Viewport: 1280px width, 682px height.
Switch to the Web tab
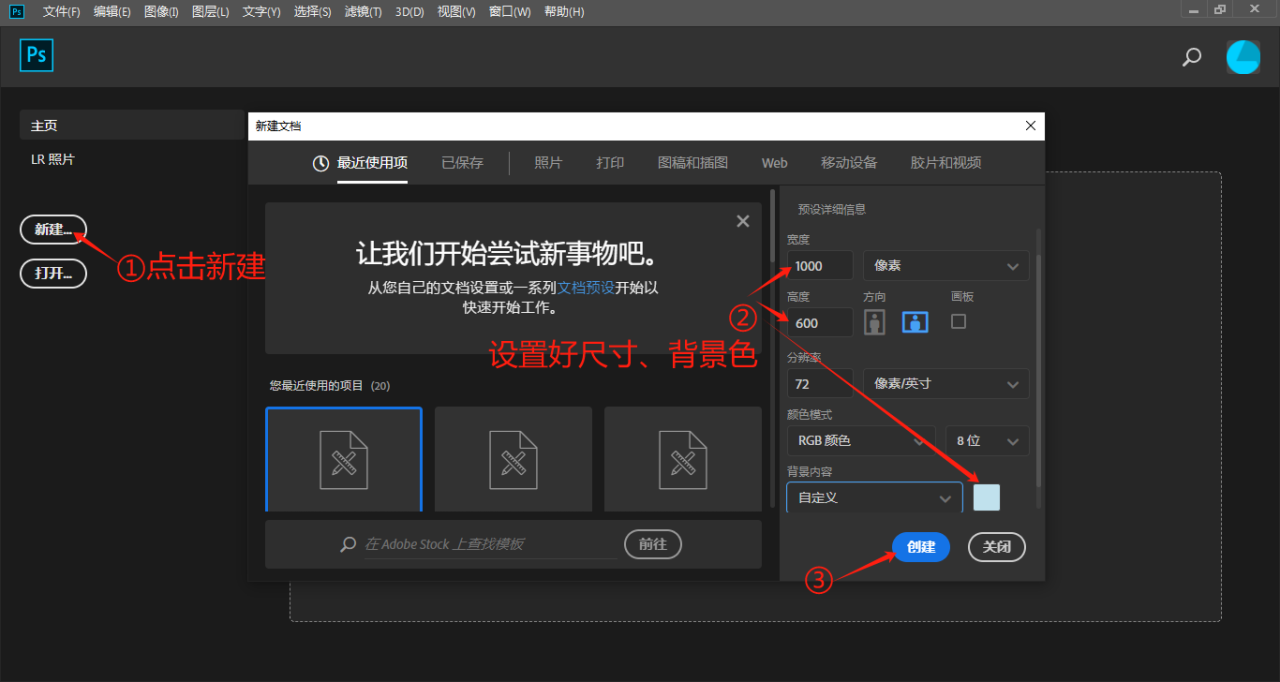click(x=775, y=163)
